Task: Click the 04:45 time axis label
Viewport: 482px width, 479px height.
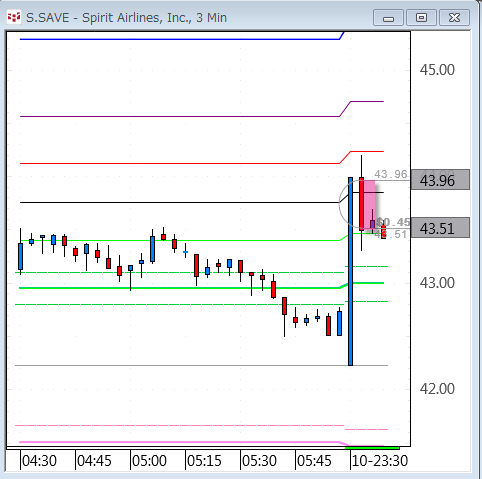Action: (x=94, y=461)
